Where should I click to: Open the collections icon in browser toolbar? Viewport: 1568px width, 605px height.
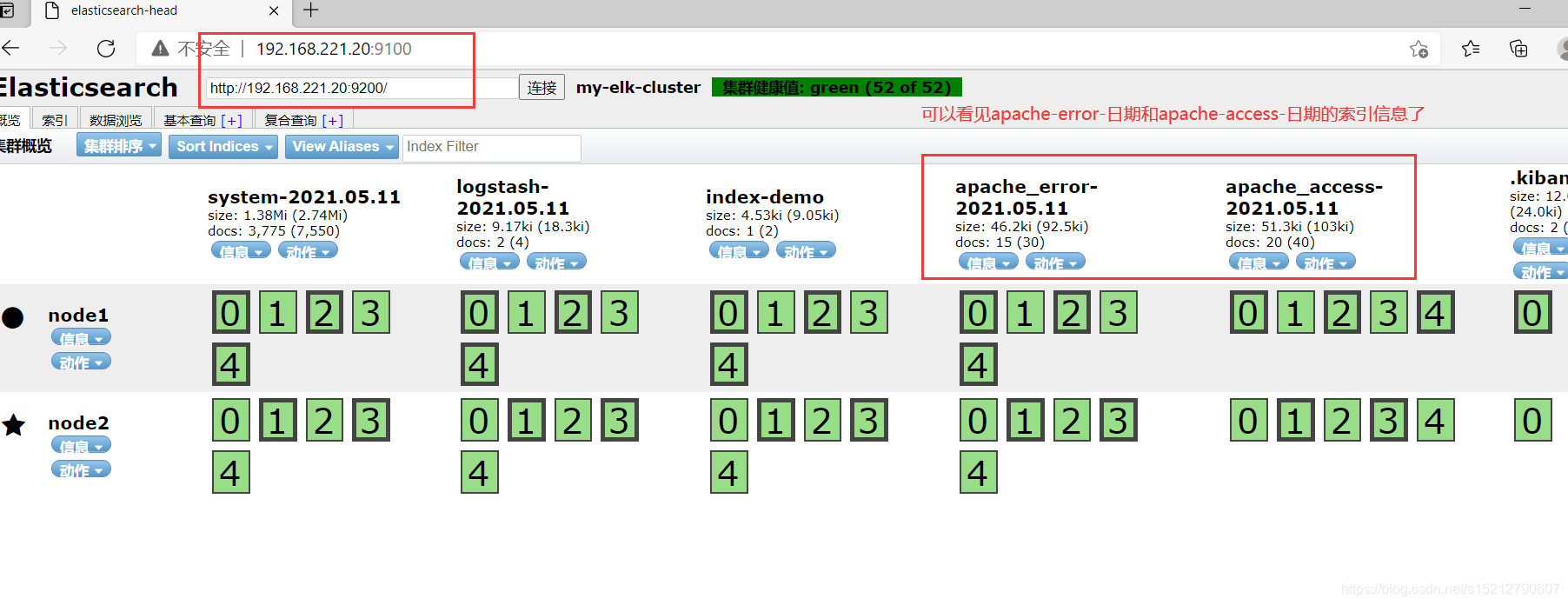point(1518,49)
